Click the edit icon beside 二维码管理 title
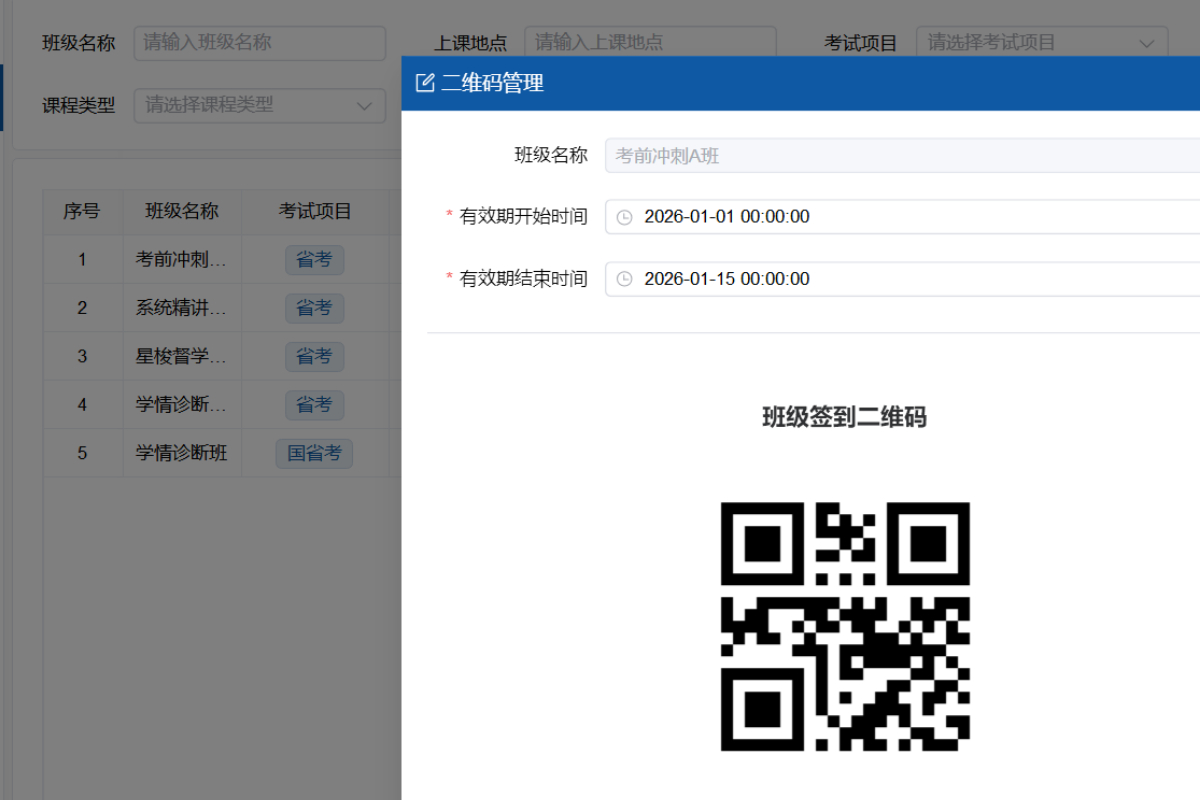Screen dimensions: 1200x800 coord(425,83)
